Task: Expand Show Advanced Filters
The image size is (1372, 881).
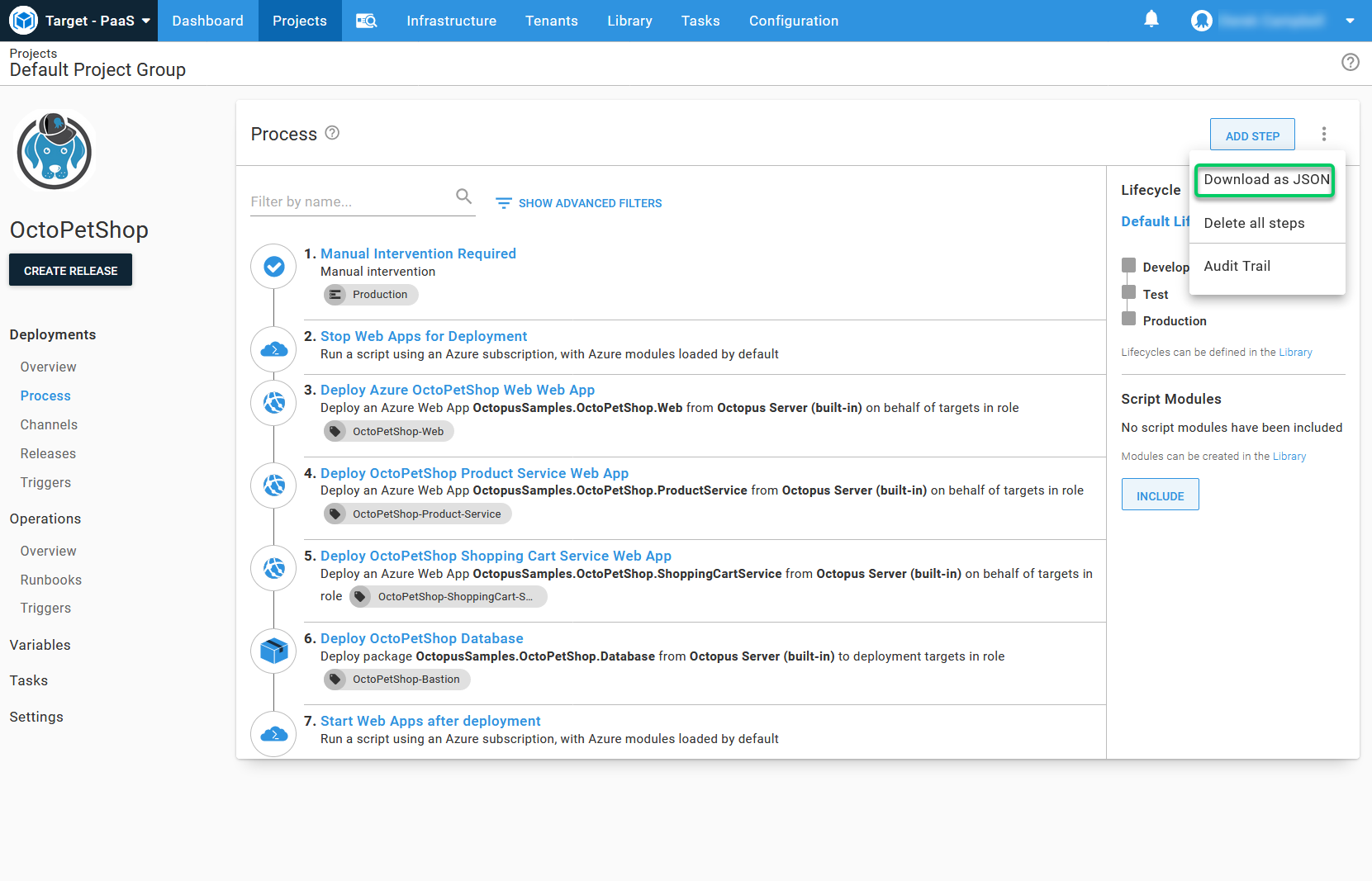Action: pos(578,203)
